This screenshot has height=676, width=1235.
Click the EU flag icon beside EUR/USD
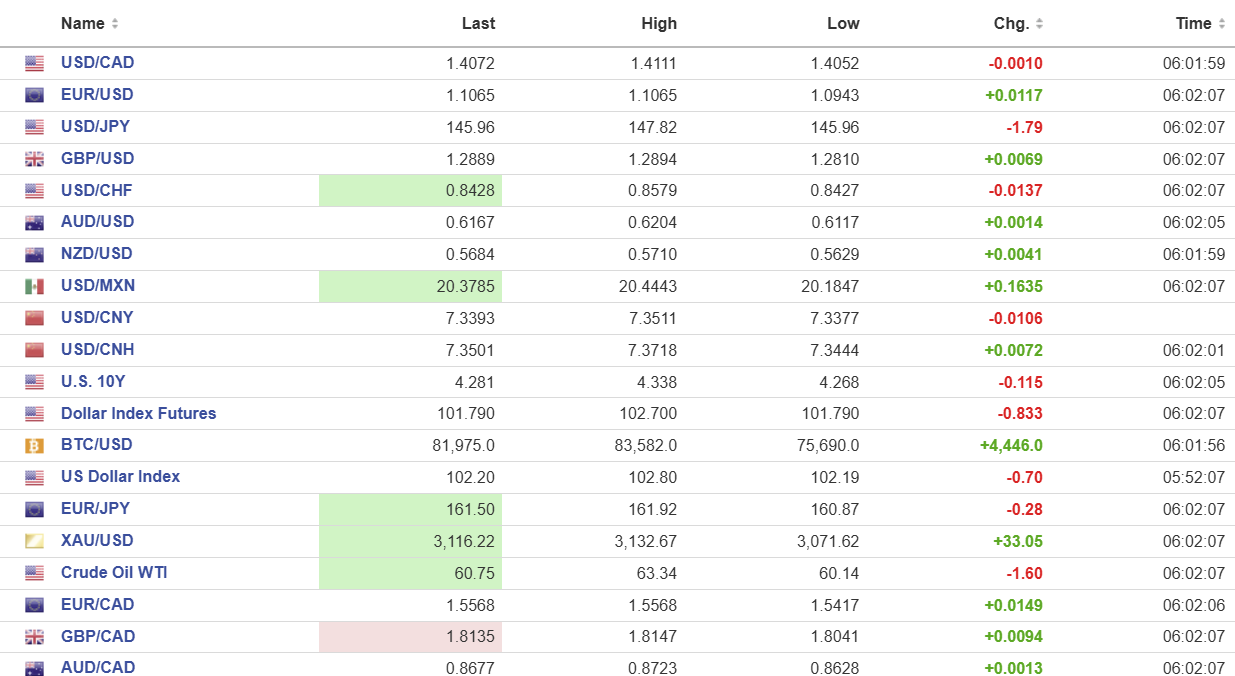click(x=35, y=95)
